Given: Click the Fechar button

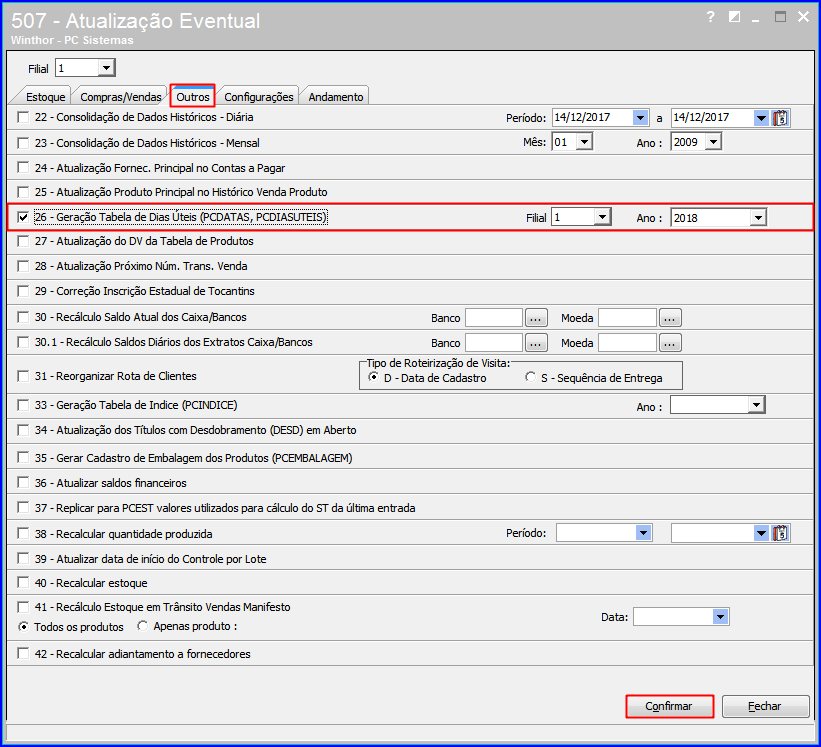Looking at the screenshot, I should click(x=765, y=706).
